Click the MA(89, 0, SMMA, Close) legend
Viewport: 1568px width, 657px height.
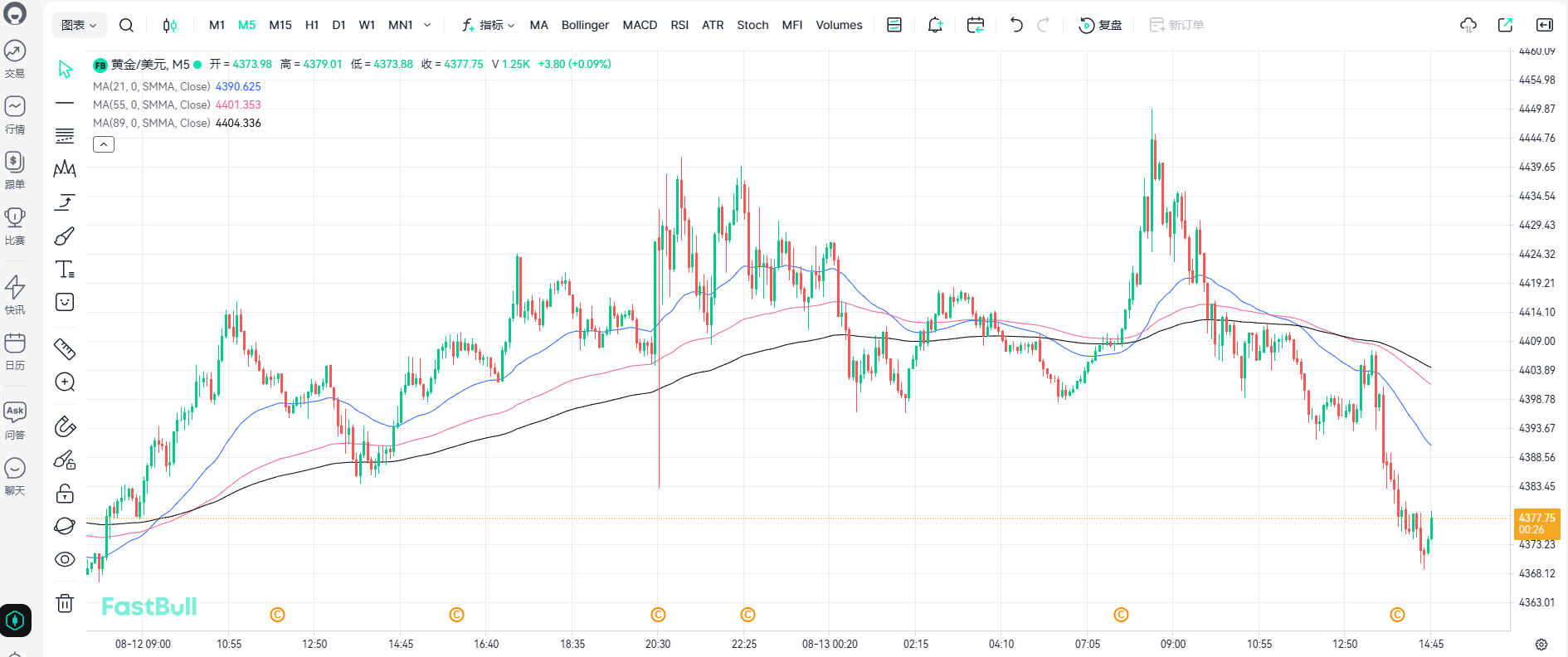(152, 123)
